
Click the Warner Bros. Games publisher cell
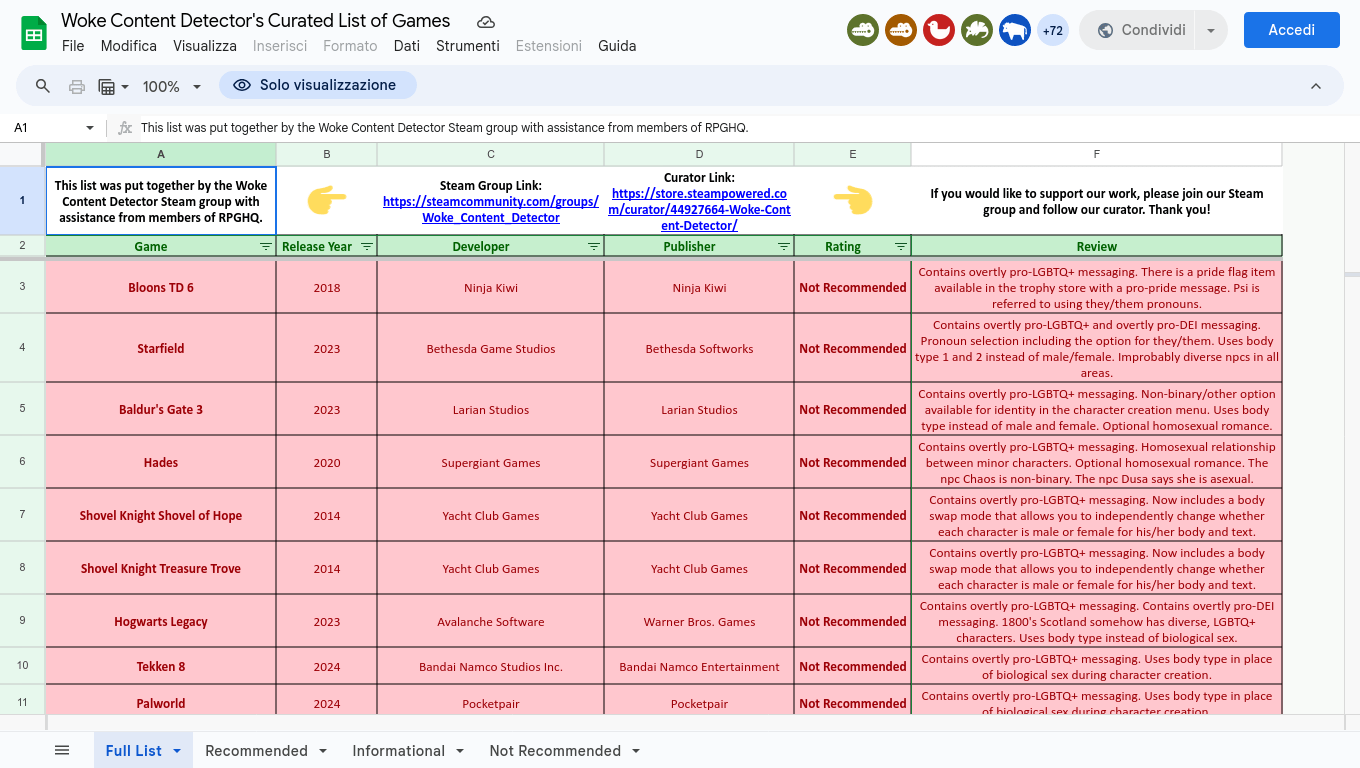[x=699, y=621]
